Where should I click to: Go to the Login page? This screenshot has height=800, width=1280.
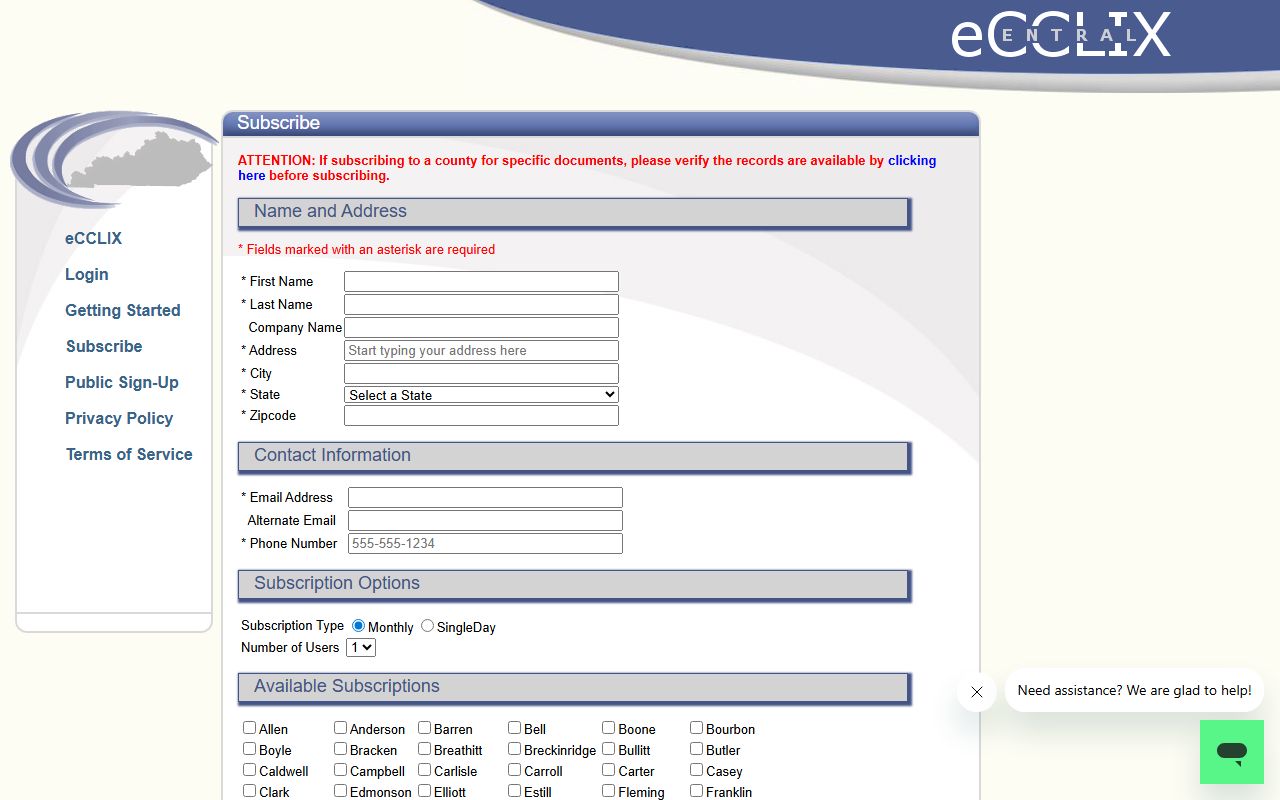coord(87,274)
